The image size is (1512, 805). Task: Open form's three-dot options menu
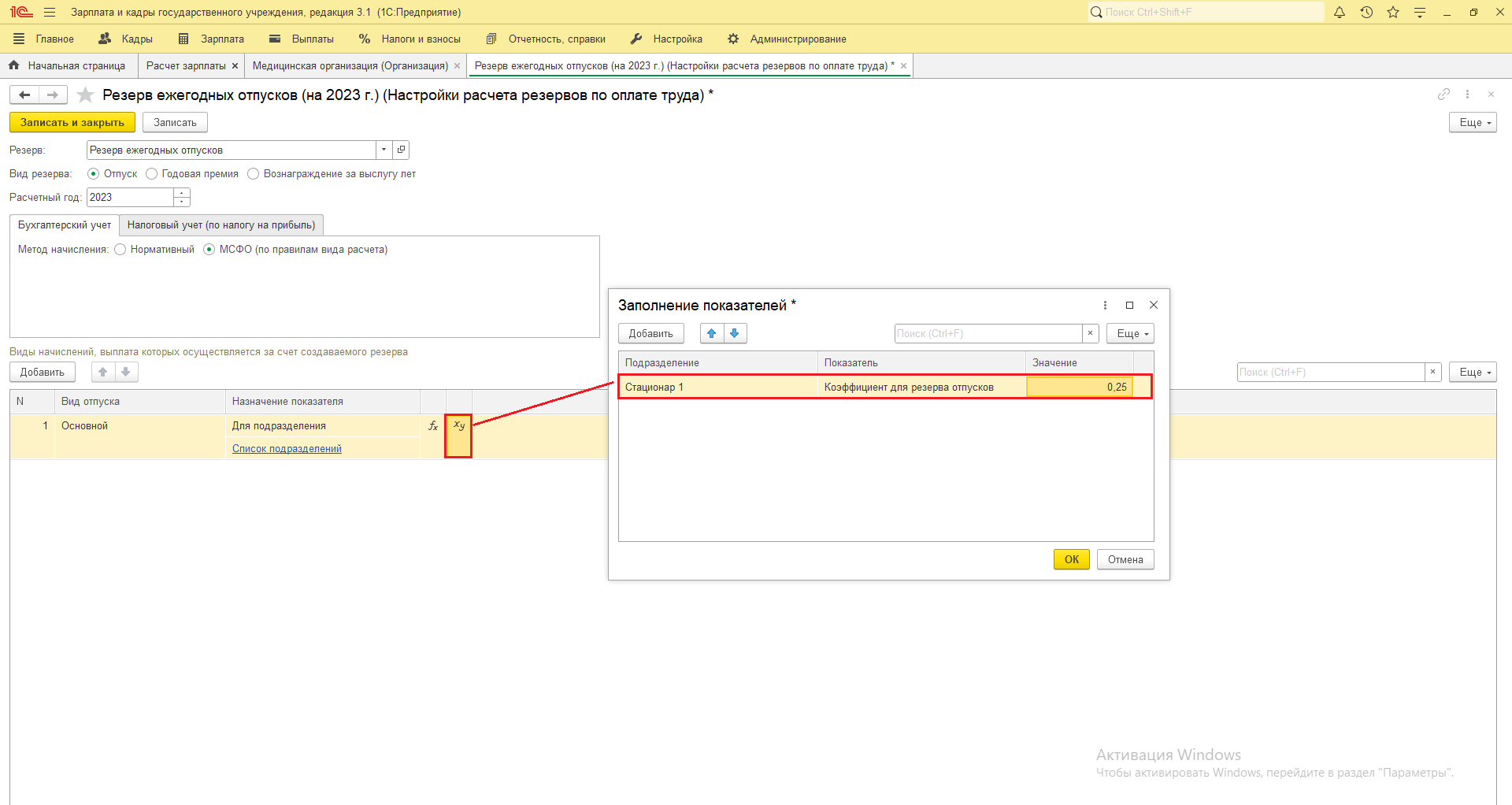point(1467,95)
